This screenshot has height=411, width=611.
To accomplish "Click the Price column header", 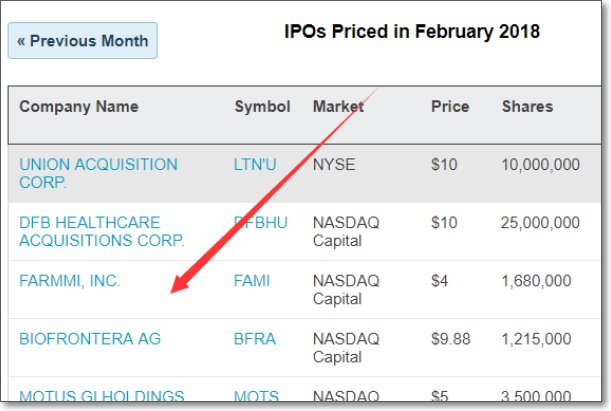I will [450, 107].
